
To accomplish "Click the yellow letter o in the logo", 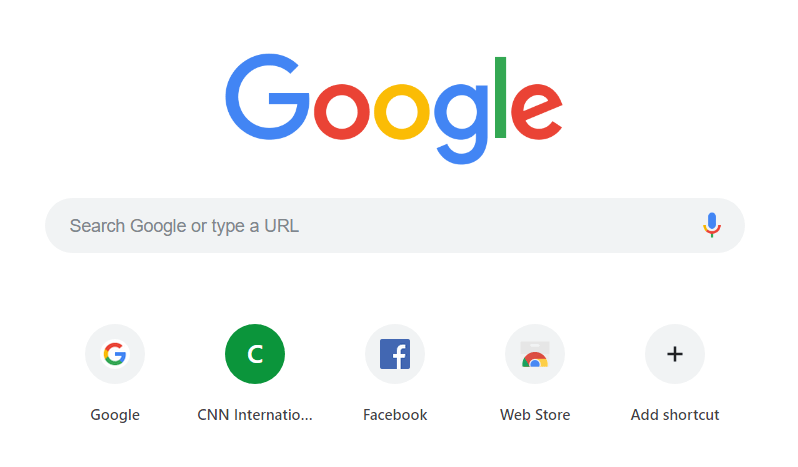I will click(402, 111).
